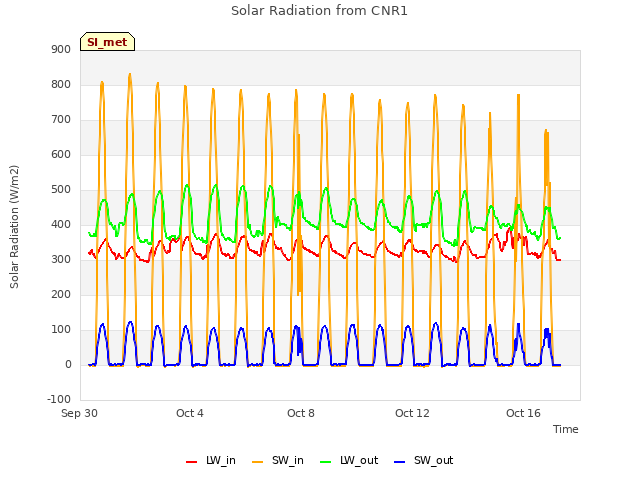Click the 900 y-axis tick label
Screen dimensions: 640x480
[x=61, y=50]
